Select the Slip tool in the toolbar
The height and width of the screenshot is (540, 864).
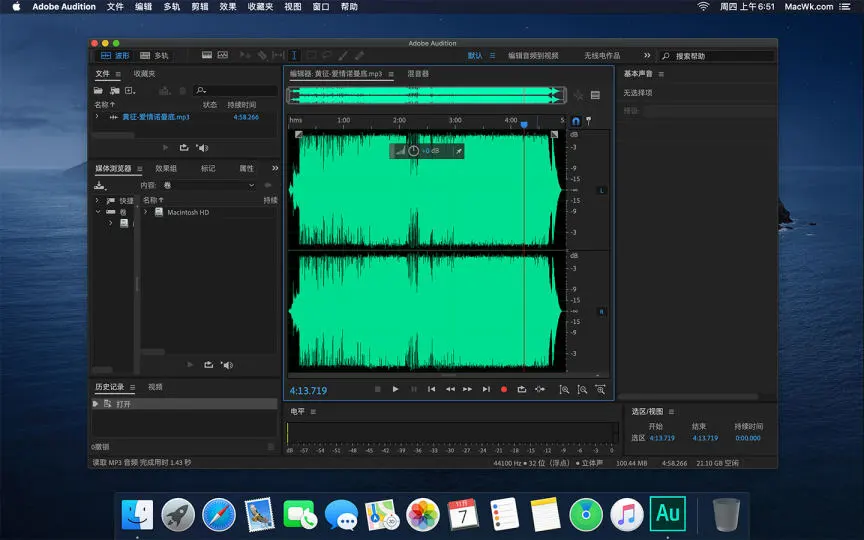(278, 55)
